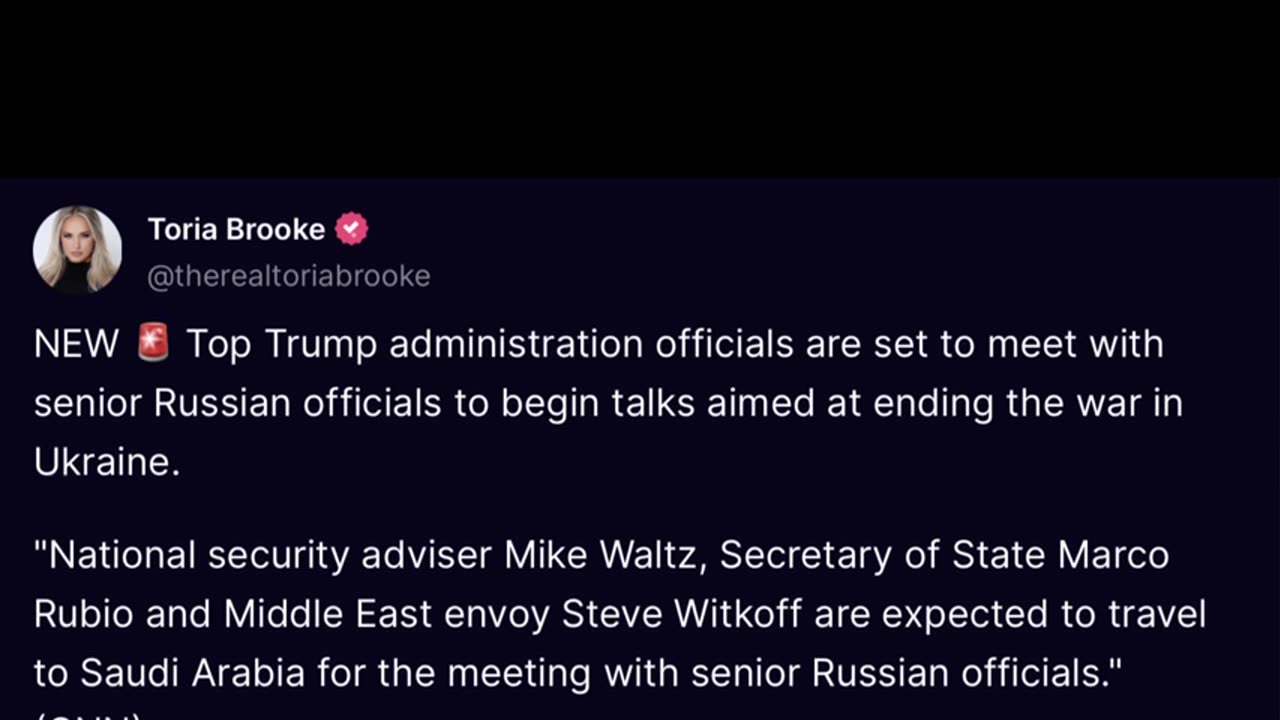Click the phrase Middle East envoy
The height and width of the screenshot is (720, 1280).
(387, 613)
